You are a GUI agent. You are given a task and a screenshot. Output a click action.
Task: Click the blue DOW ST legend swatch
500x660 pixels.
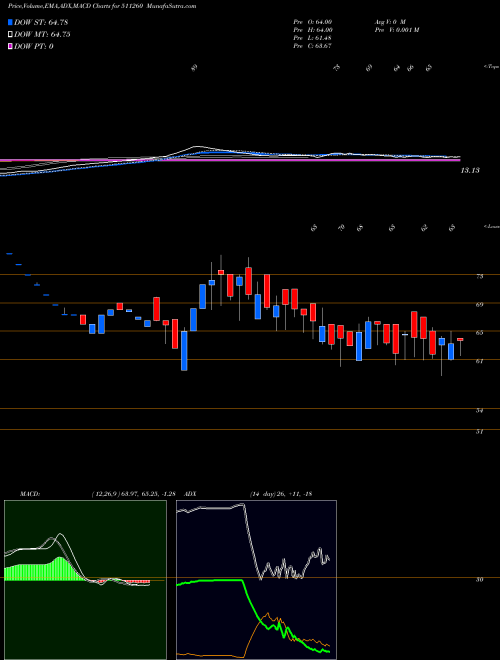[10, 22]
